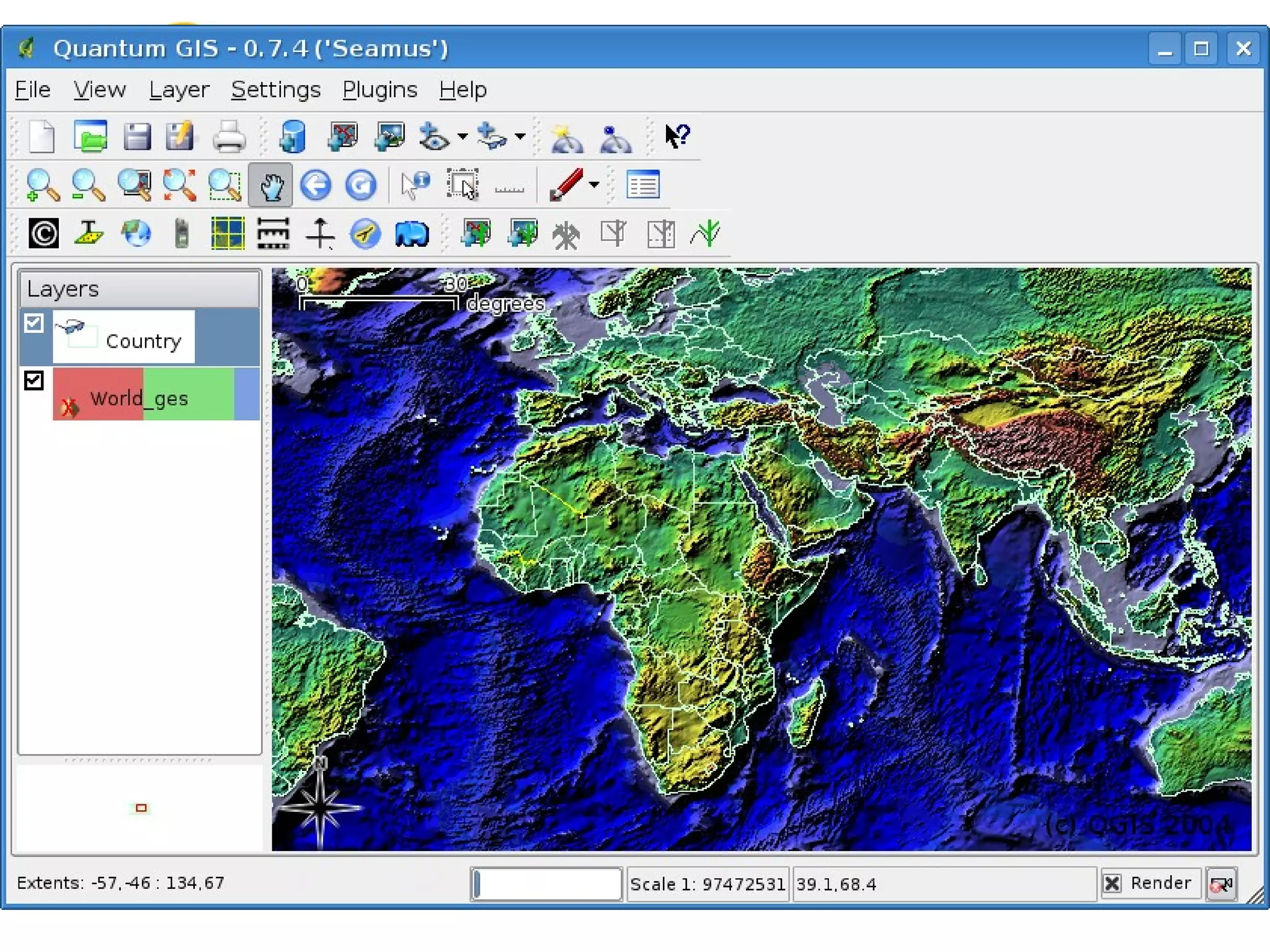Image resolution: width=1270 pixels, height=952 pixels.
Task: Click Zoom to Selection magnifier icon
Action: point(224,185)
